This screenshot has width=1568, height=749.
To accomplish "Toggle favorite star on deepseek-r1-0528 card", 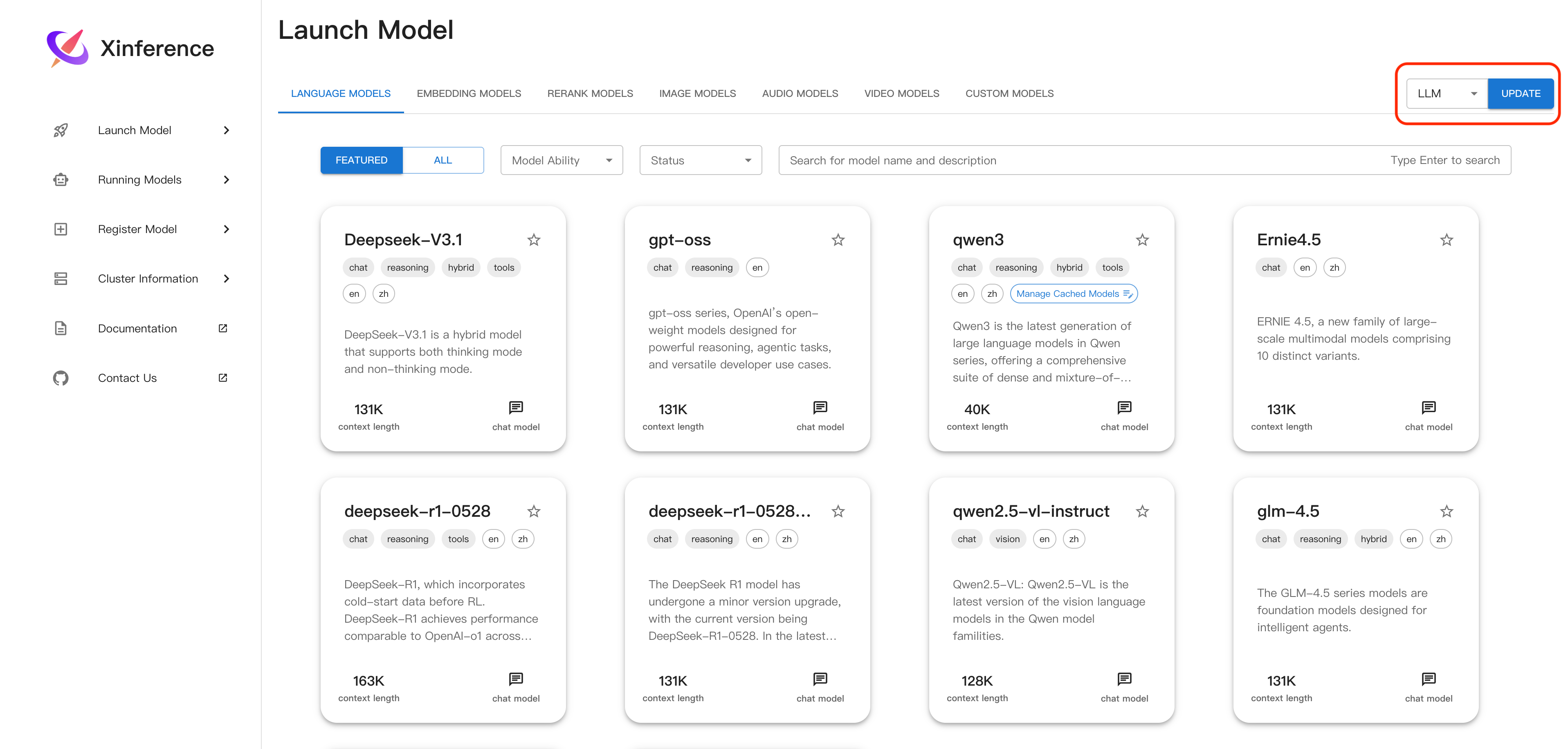I will tap(534, 511).
